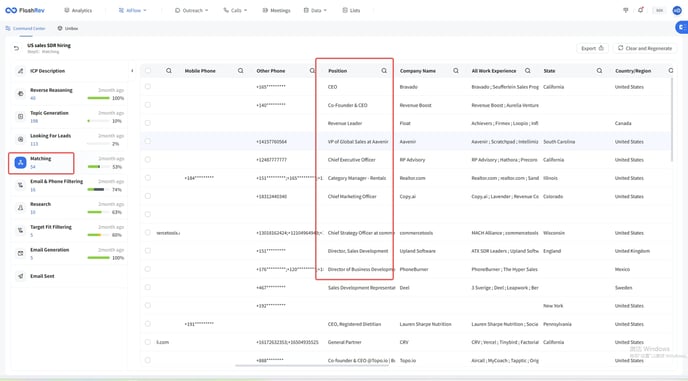Open the notifications icon in top bar

point(641,10)
